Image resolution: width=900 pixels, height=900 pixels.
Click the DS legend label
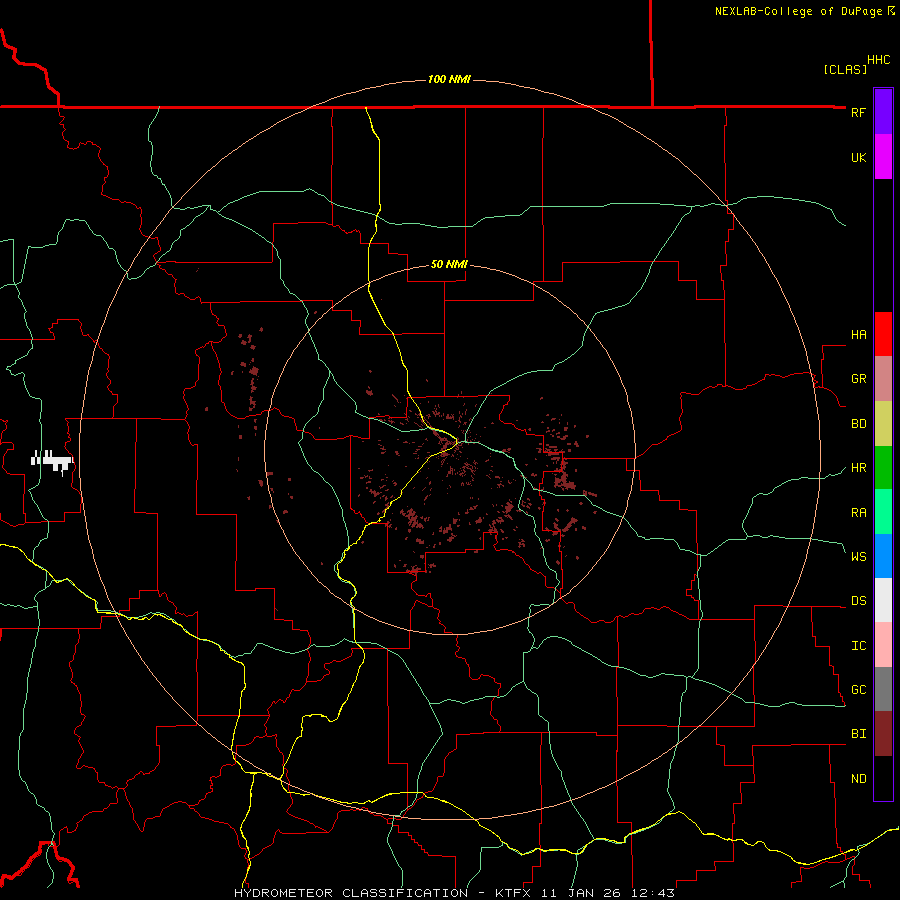[858, 601]
